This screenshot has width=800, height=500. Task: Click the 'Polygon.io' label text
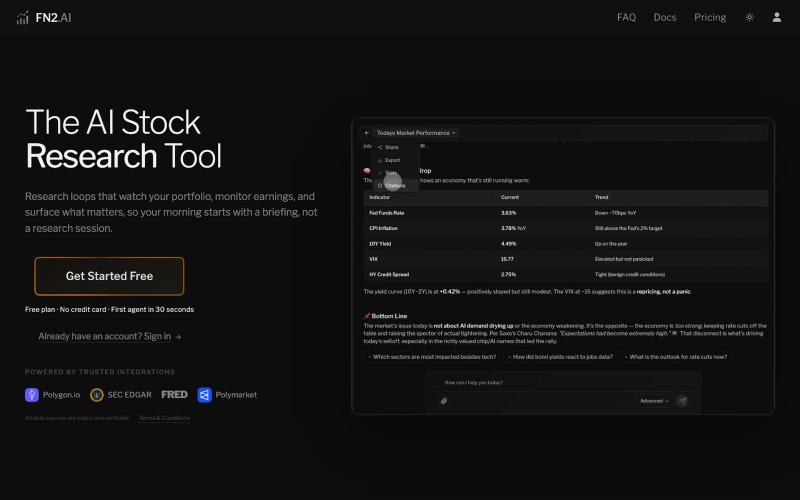[x=61, y=395]
